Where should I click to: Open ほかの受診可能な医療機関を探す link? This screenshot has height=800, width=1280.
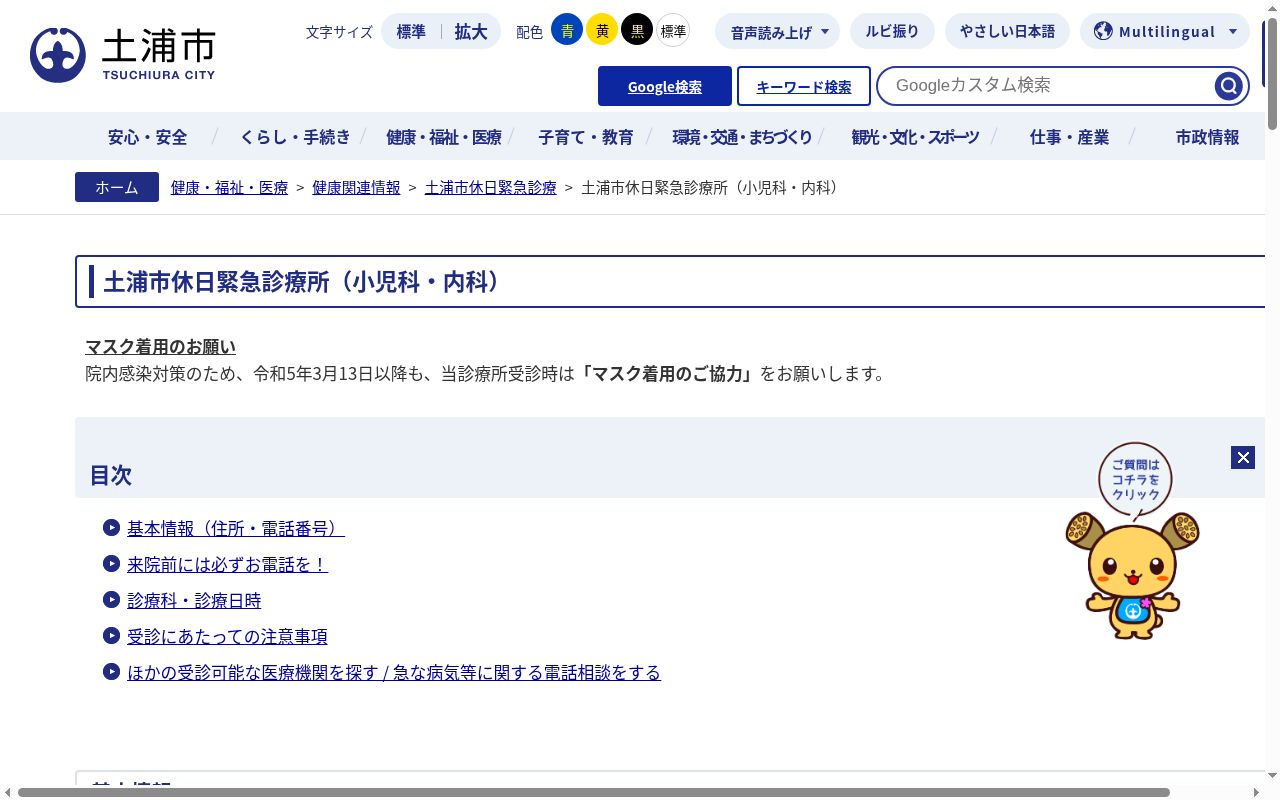(x=394, y=672)
